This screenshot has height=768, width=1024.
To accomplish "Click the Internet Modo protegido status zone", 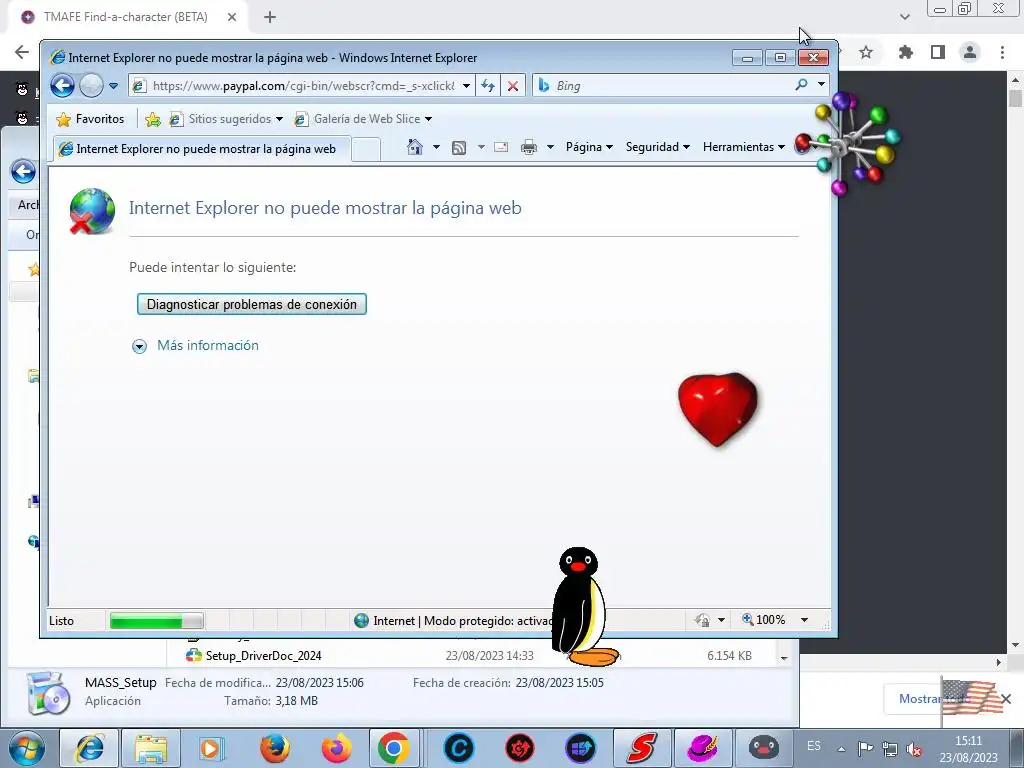I will coord(452,620).
